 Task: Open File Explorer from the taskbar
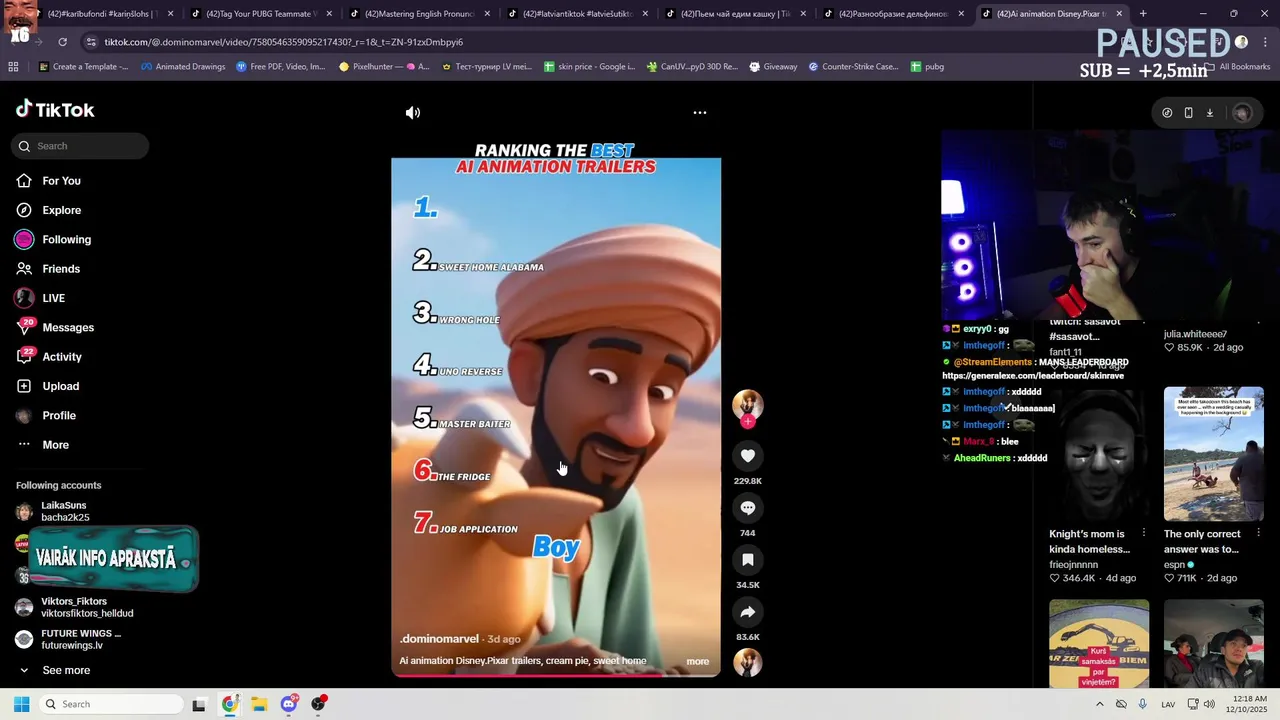259,704
